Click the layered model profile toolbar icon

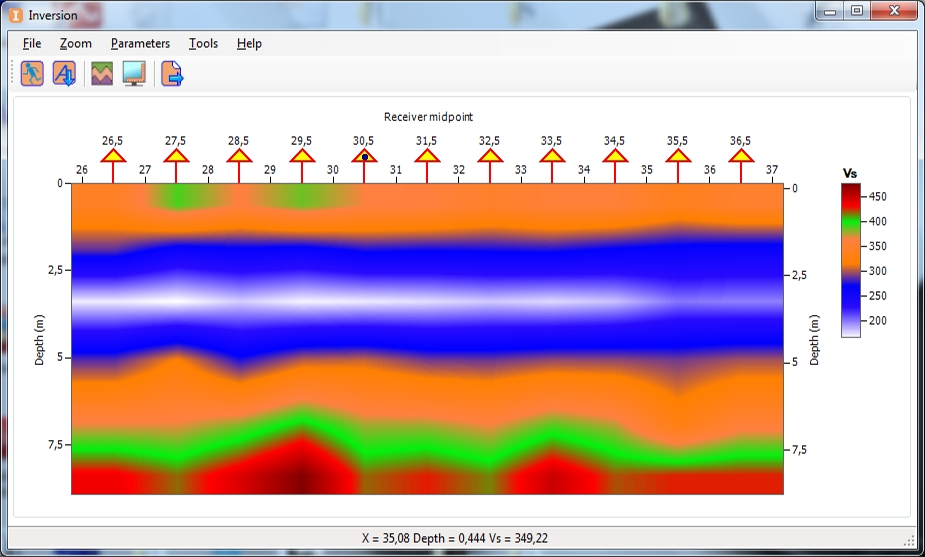(x=101, y=73)
